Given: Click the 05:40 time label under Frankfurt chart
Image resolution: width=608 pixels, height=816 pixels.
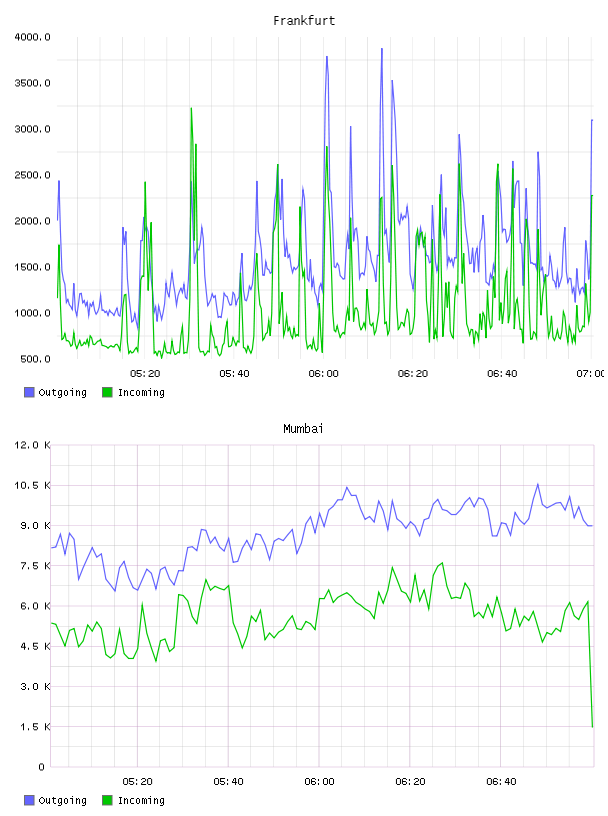Looking at the screenshot, I should pyautogui.click(x=234, y=374).
